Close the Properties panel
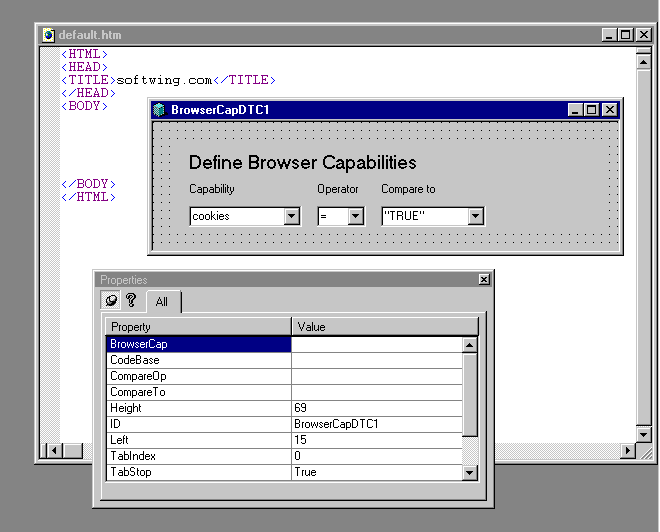The image size is (660, 532). [x=484, y=280]
